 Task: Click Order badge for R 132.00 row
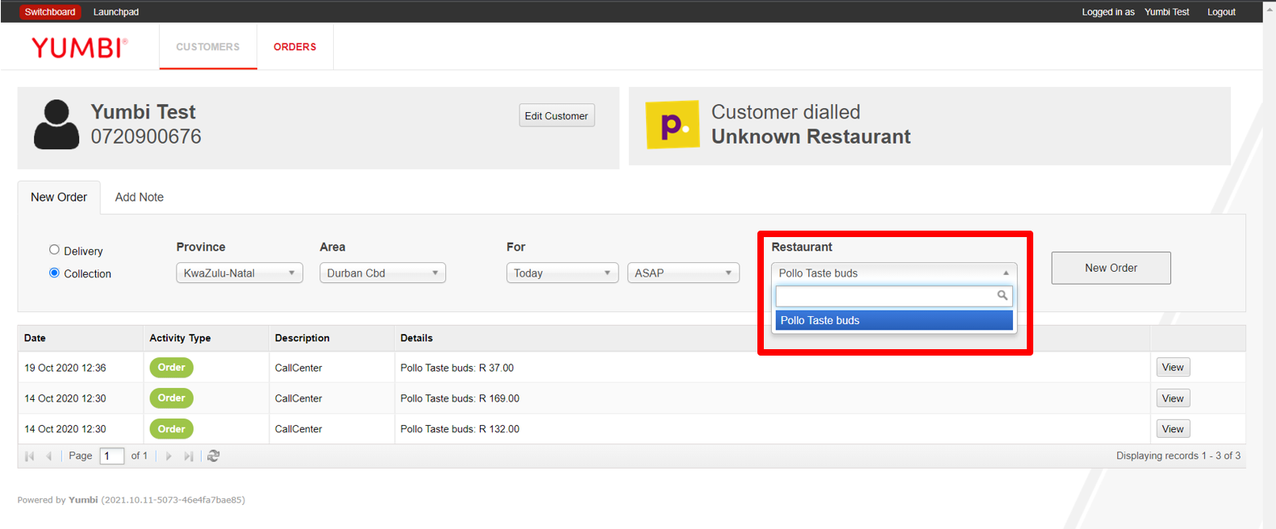pos(171,428)
